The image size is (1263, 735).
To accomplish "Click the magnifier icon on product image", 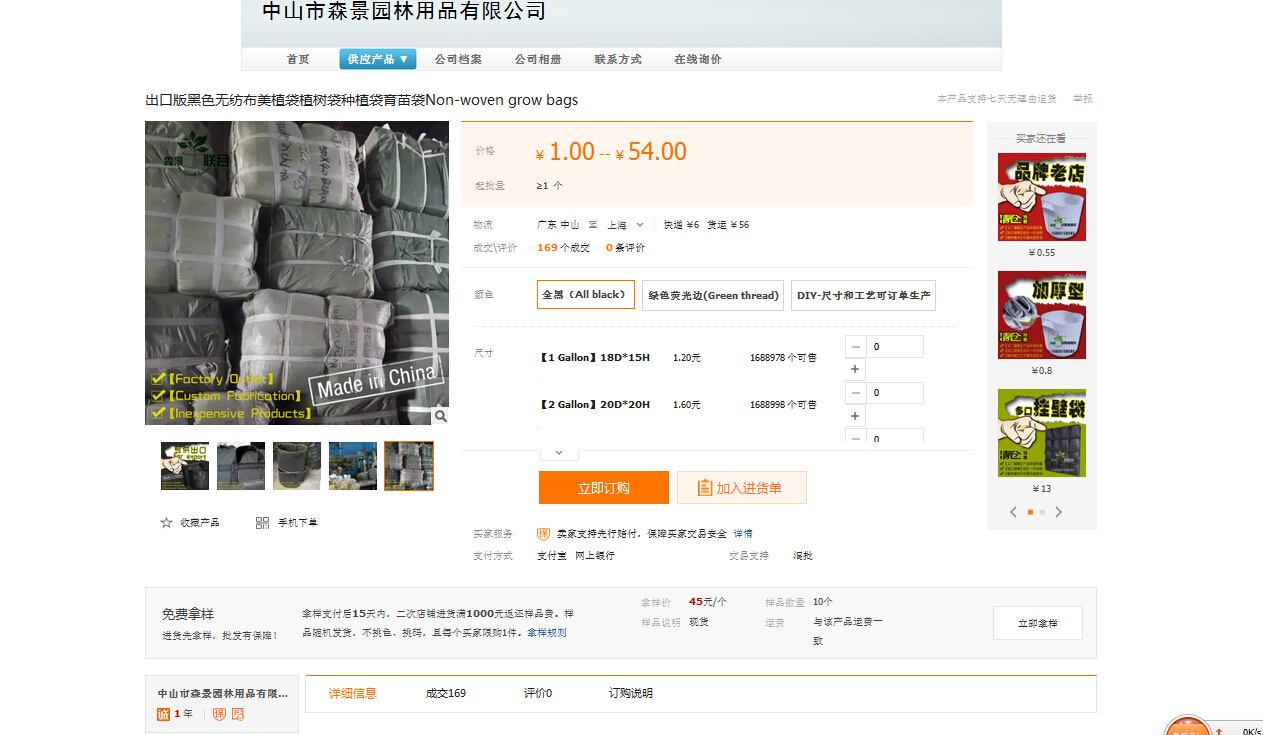I will (x=440, y=416).
